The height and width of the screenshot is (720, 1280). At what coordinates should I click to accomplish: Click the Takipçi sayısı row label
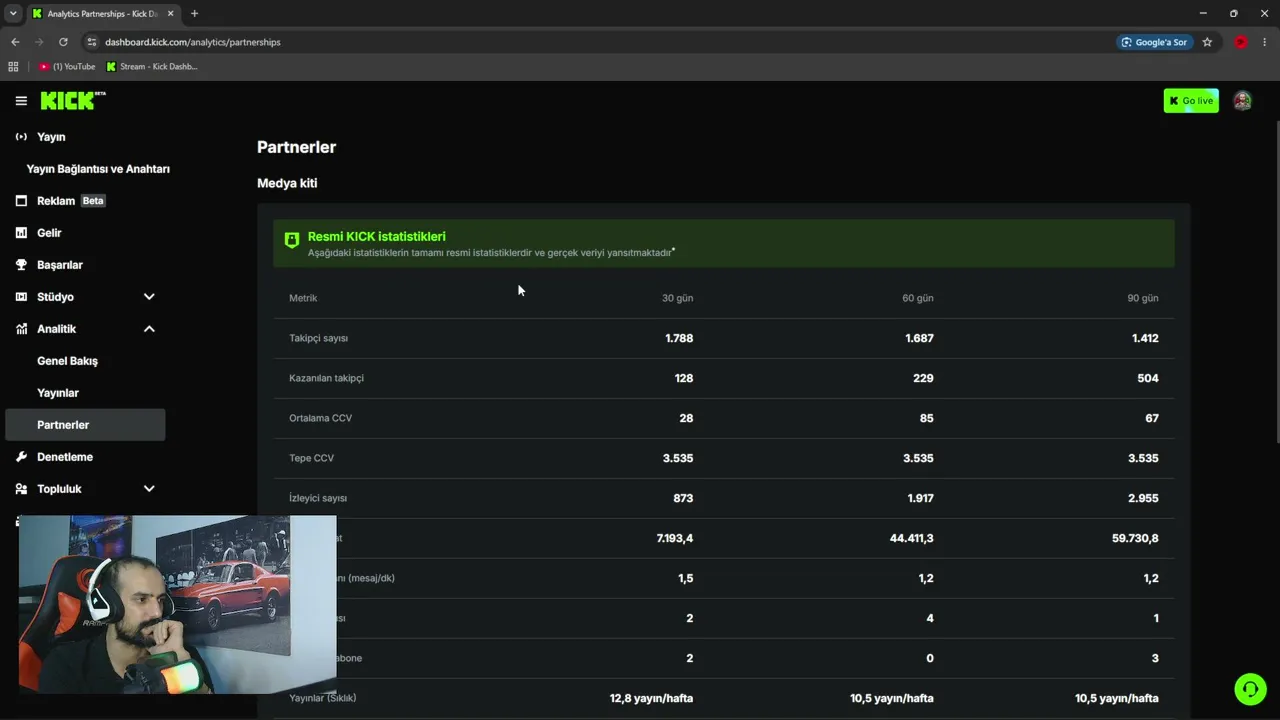[x=319, y=338]
